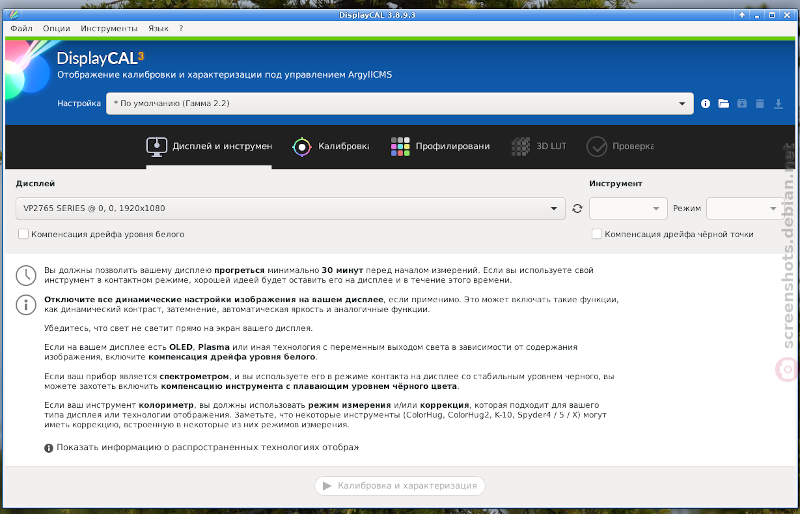Click bold text Отключите все динамические настройки

click(213, 300)
